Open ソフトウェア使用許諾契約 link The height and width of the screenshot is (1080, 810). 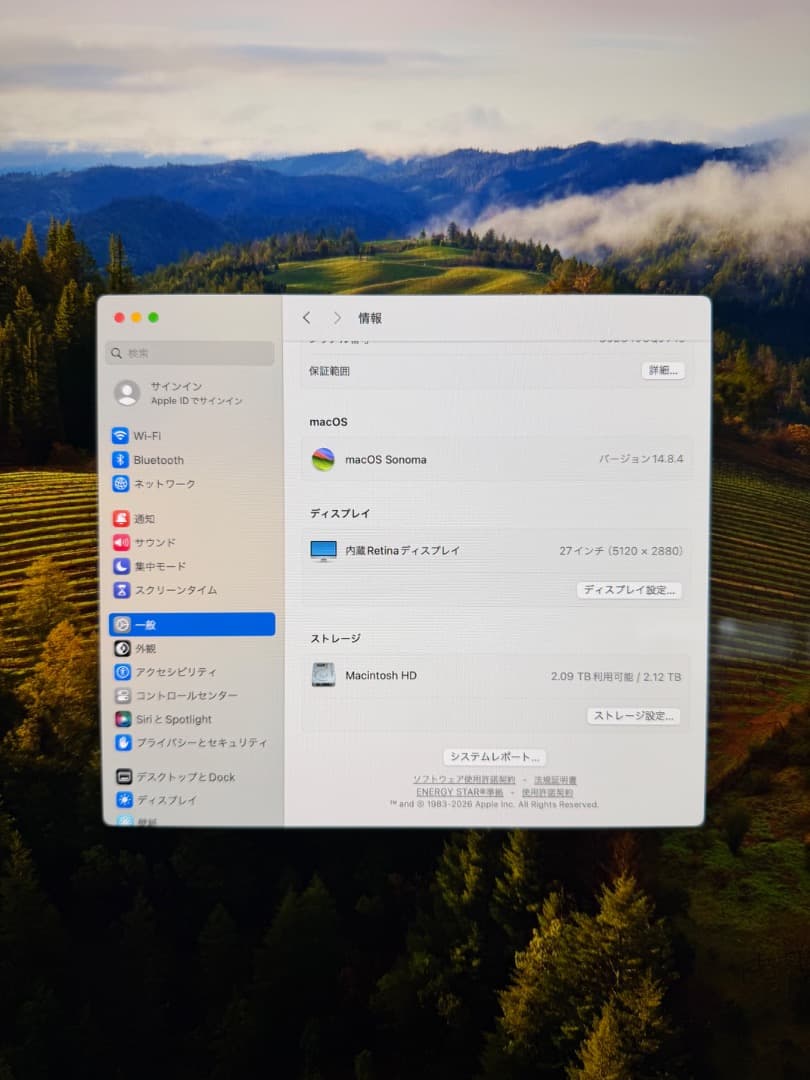(464, 780)
